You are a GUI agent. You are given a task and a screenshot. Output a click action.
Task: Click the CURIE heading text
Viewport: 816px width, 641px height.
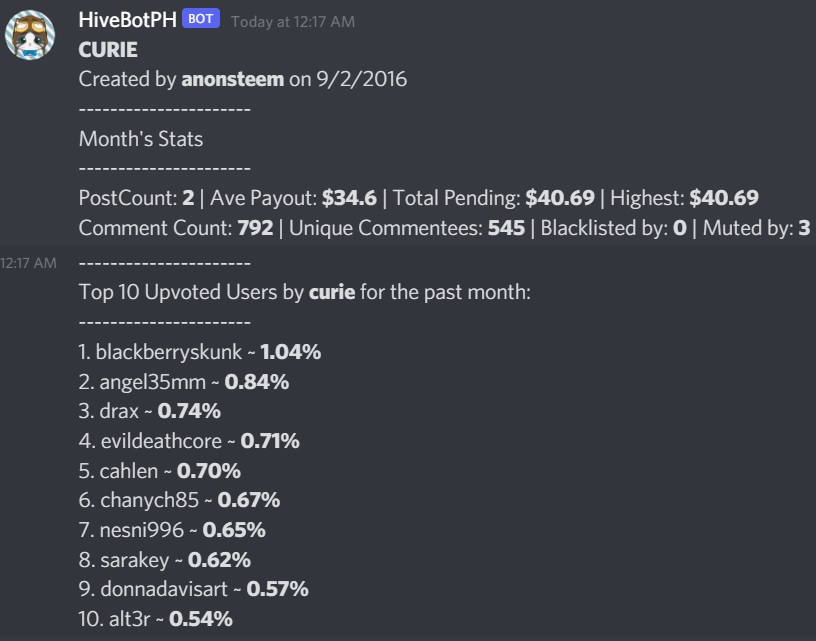point(108,50)
